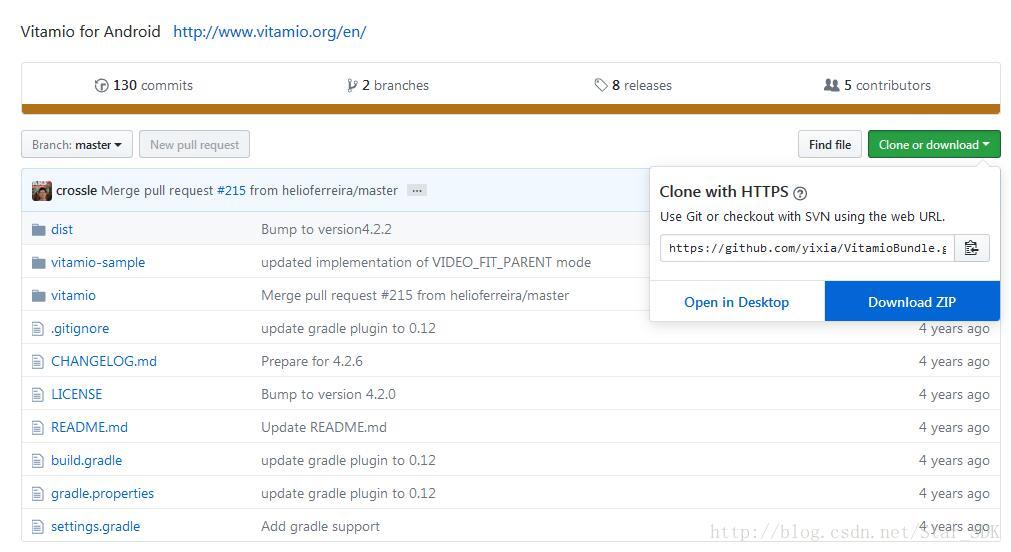Click the .gitignore file icon
The image size is (1011, 552).
[x=38, y=329]
